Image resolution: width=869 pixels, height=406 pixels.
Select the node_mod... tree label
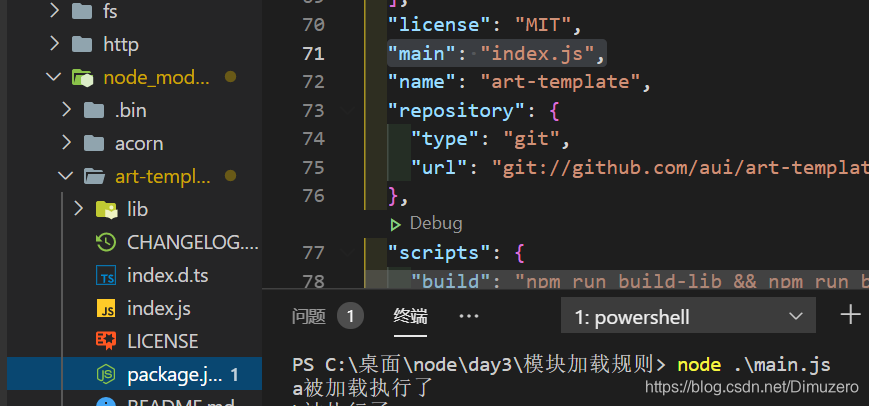(157, 78)
